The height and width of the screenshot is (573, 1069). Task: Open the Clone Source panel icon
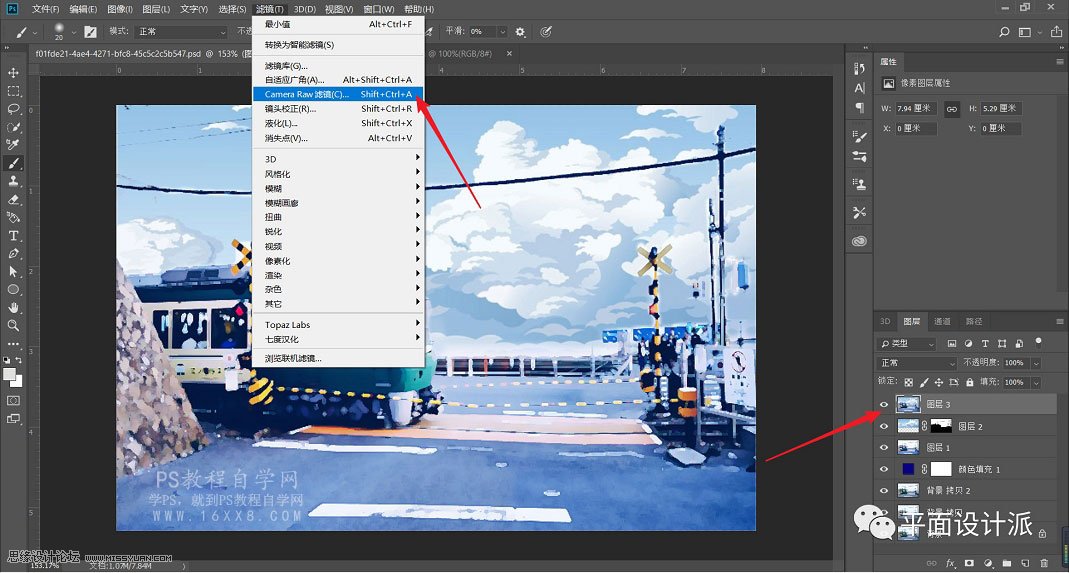(859, 184)
